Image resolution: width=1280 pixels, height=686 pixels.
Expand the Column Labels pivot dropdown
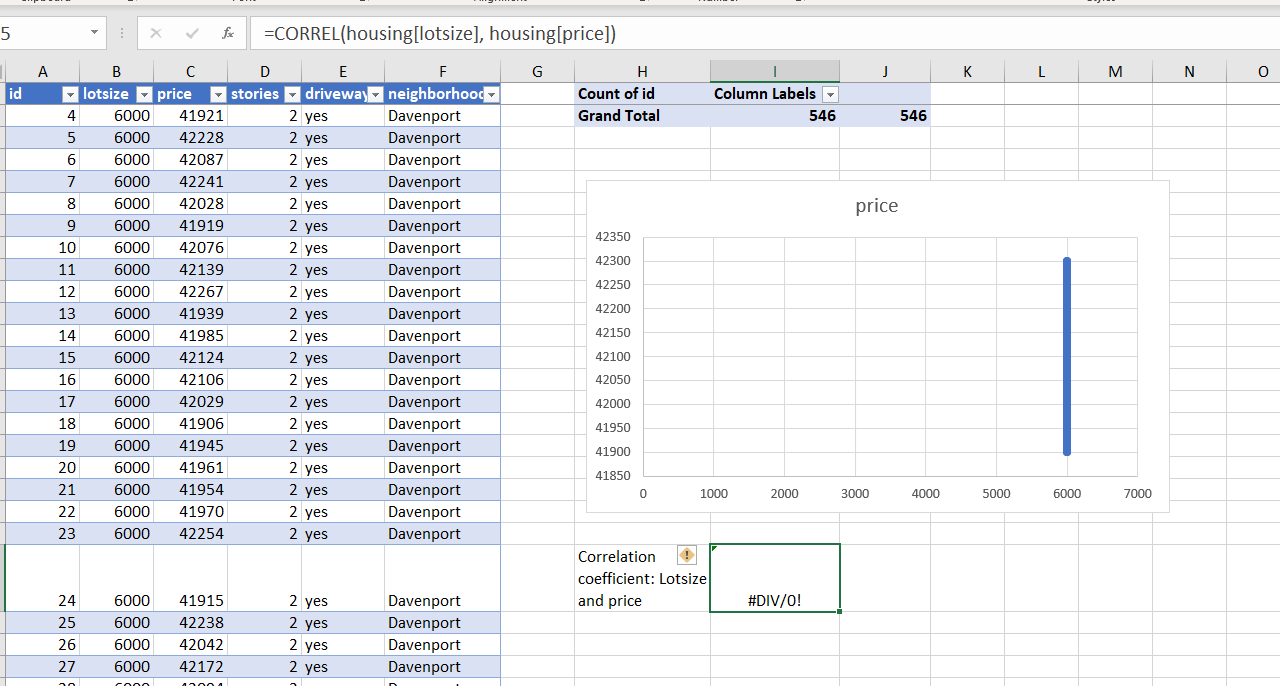tap(829, 94)
